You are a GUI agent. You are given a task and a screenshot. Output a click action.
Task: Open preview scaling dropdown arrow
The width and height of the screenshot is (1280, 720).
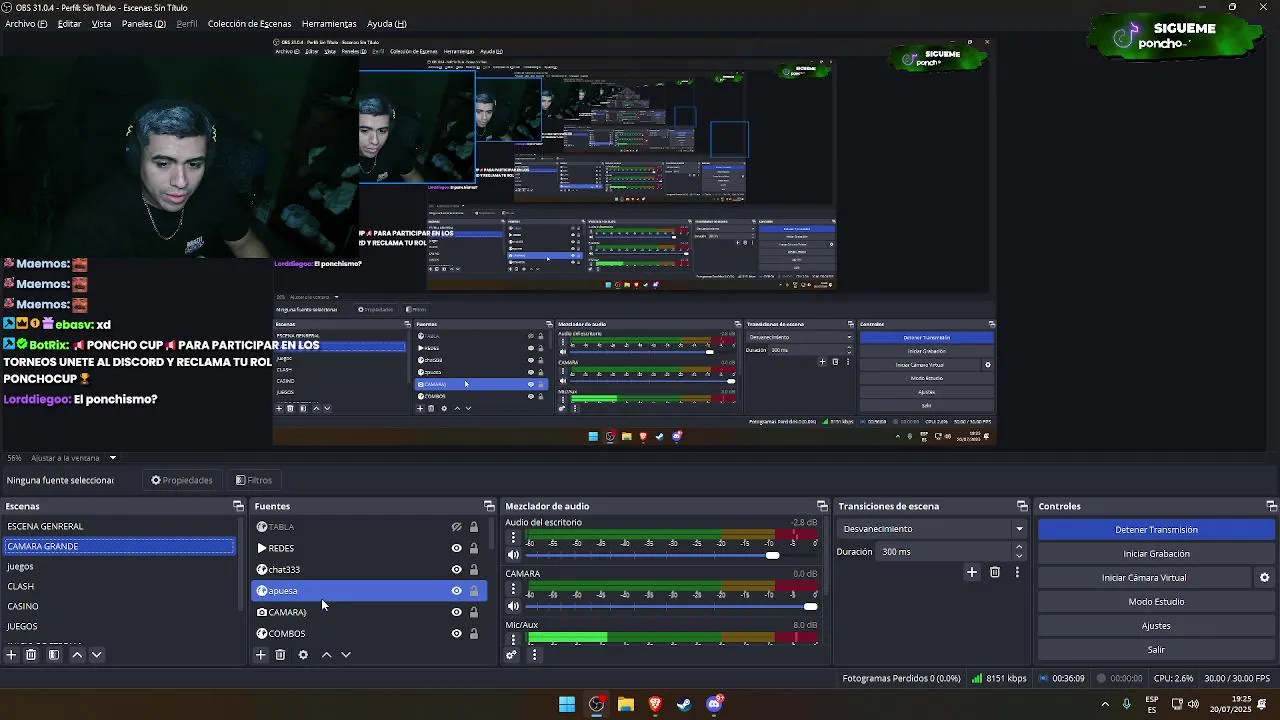[112, 458]
